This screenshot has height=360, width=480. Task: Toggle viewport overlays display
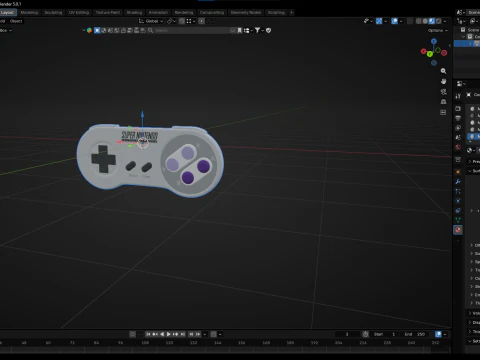(395, 21)
